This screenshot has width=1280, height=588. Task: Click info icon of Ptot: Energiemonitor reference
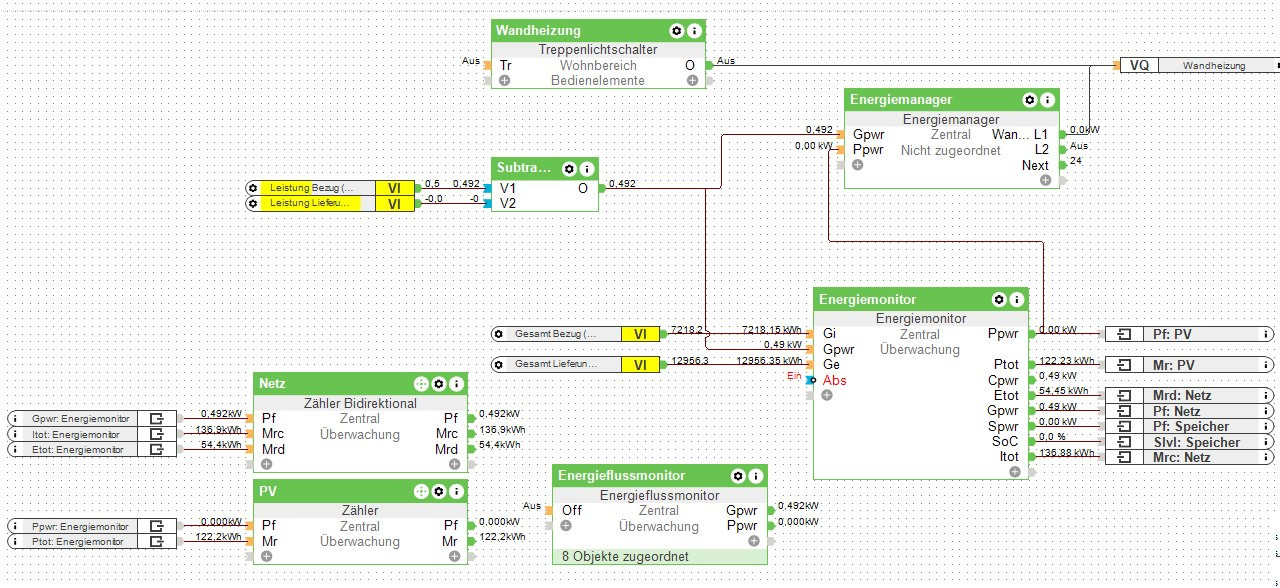pyautogui.click(x=14, y=542)
